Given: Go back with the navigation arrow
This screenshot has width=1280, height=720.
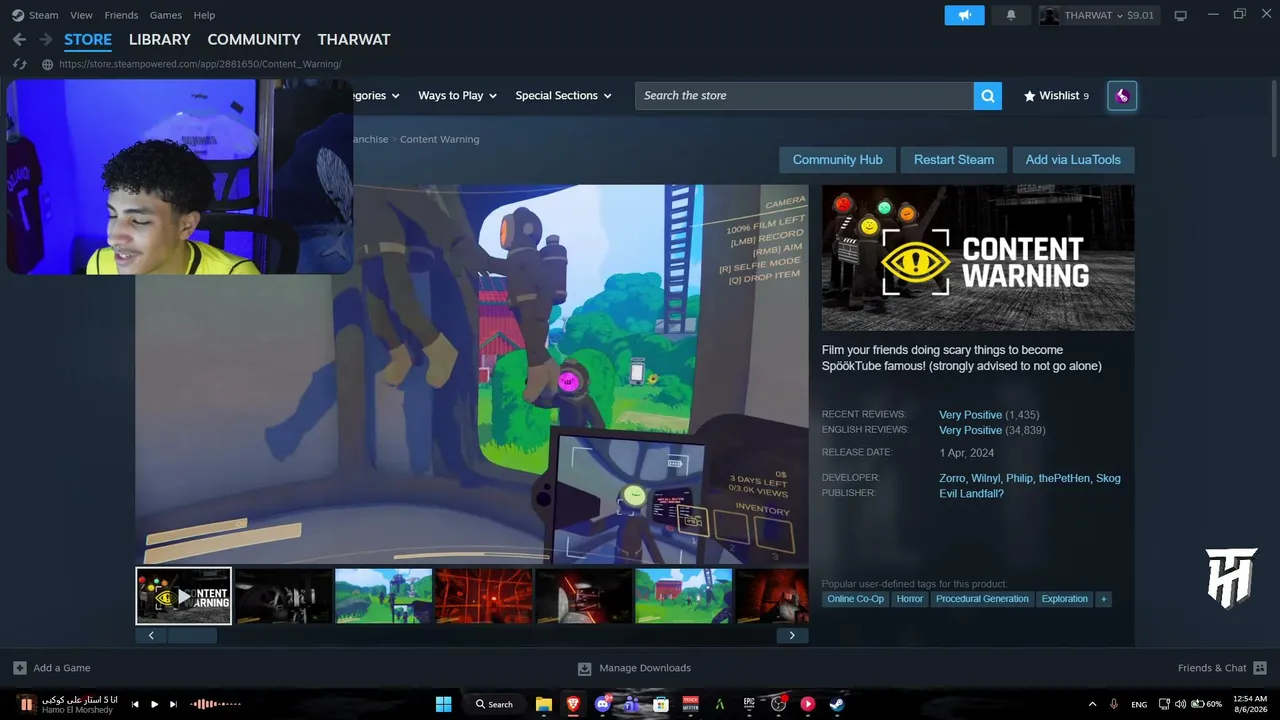Looking at the screenshot, I should pos(19,40).
